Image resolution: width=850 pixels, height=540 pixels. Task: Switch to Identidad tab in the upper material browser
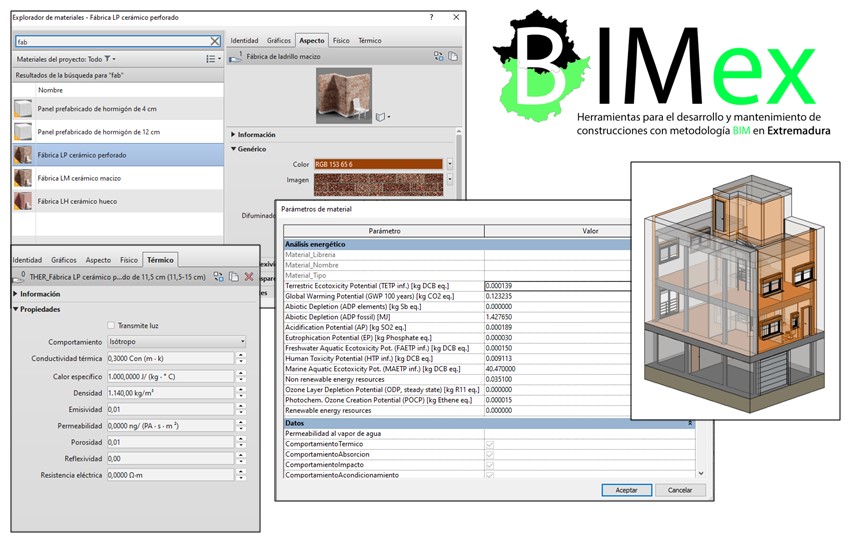[x=244, y=40]
